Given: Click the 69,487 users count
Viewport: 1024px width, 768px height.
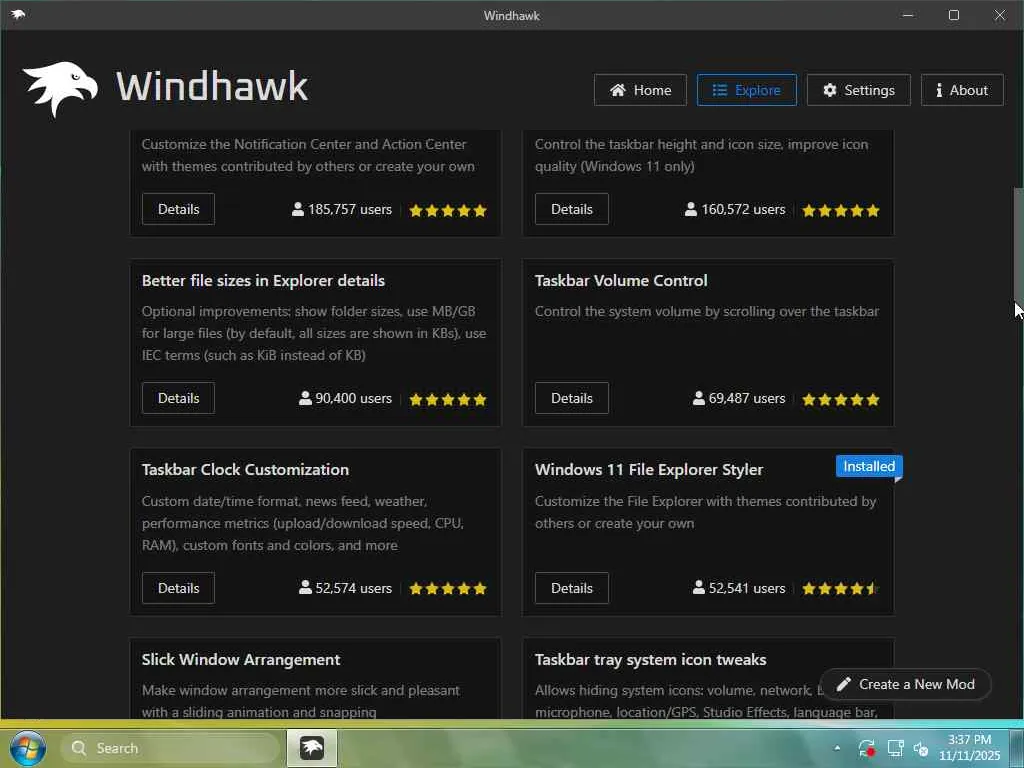Looking at the screenshot, I should coord(739,398).
